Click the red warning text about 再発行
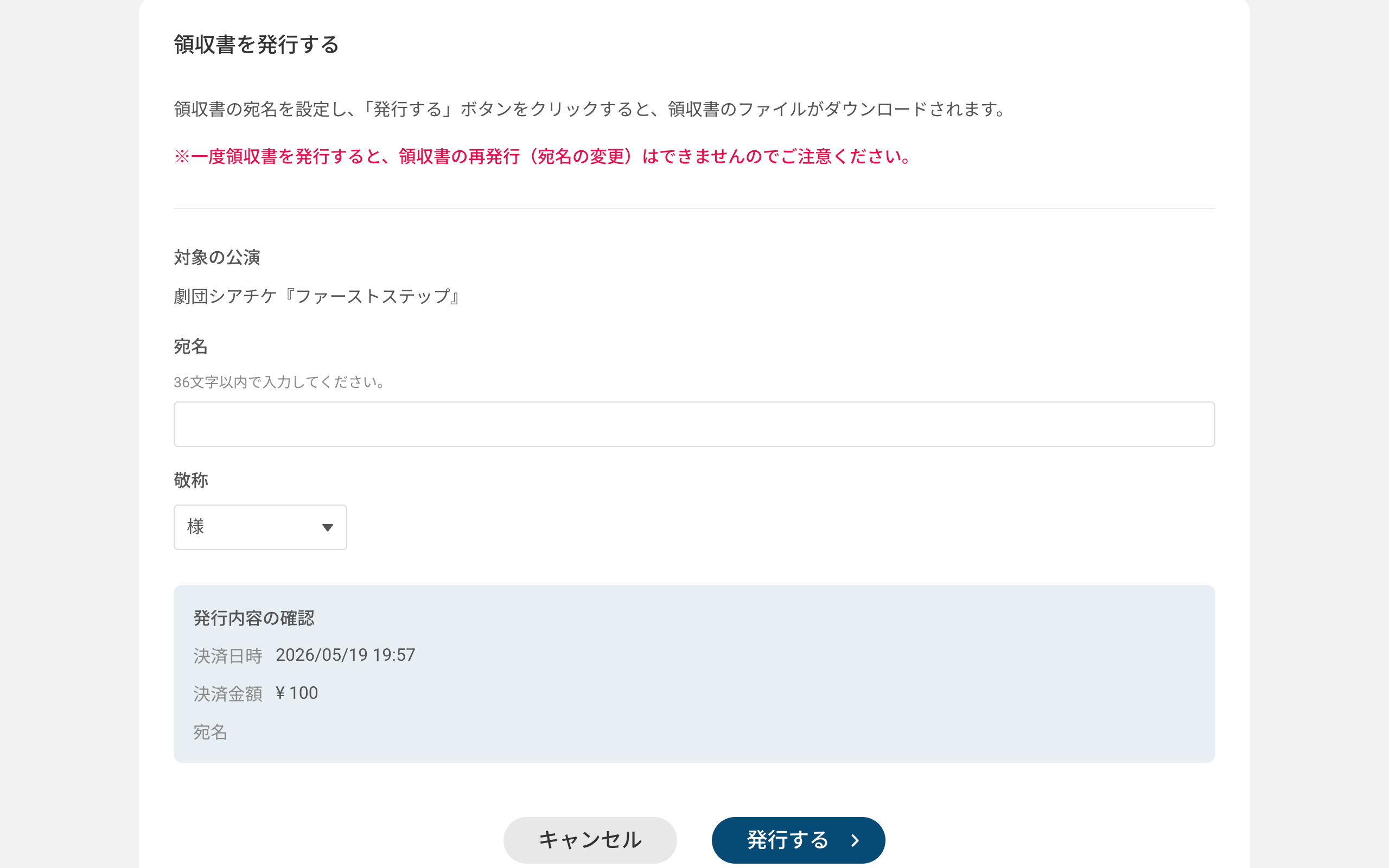Image resolution: width=1389 pixels, height=868 pixels. pyautogui.click(x=543, y=156)
